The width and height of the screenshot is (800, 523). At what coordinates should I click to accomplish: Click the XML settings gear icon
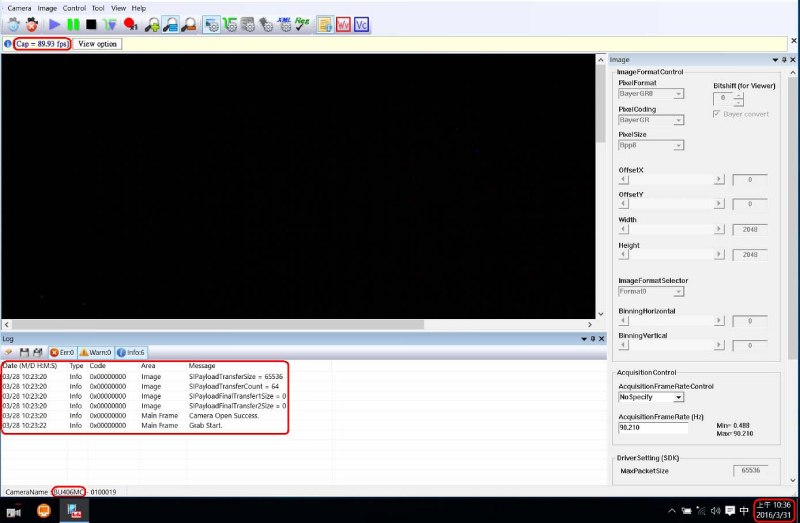[285, 24]
